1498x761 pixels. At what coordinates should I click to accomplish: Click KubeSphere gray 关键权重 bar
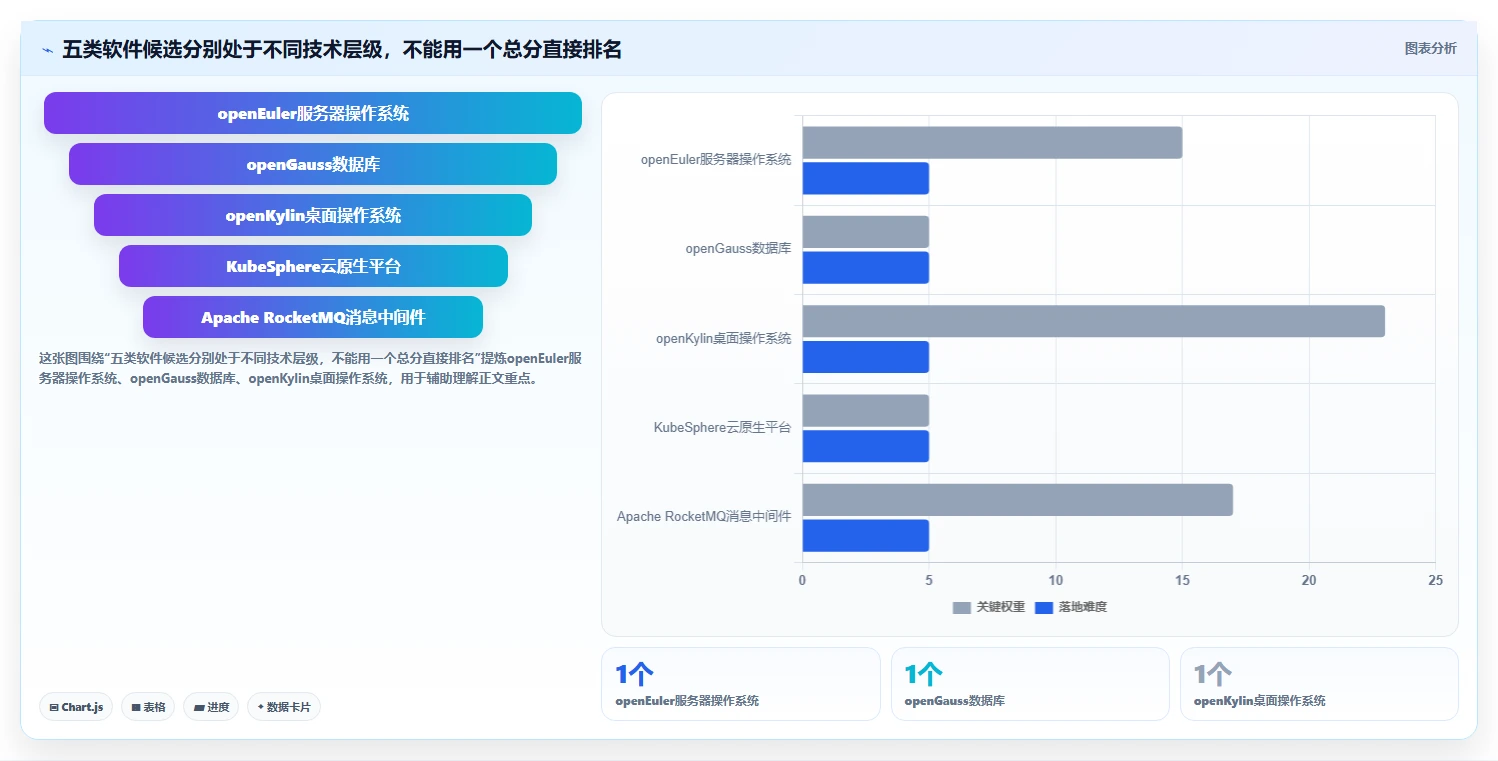pos(865,410)
